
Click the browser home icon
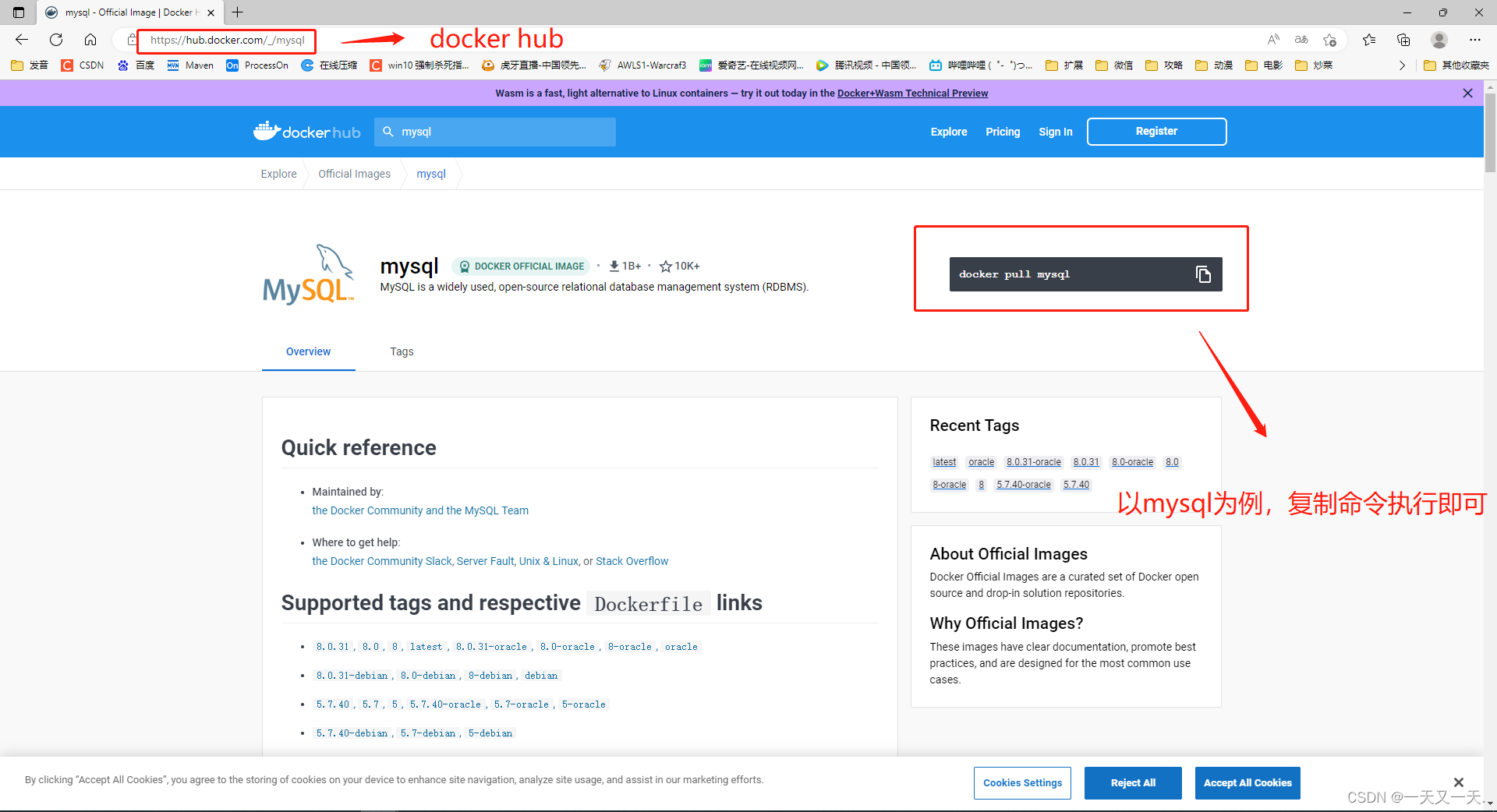click(90, 39)
